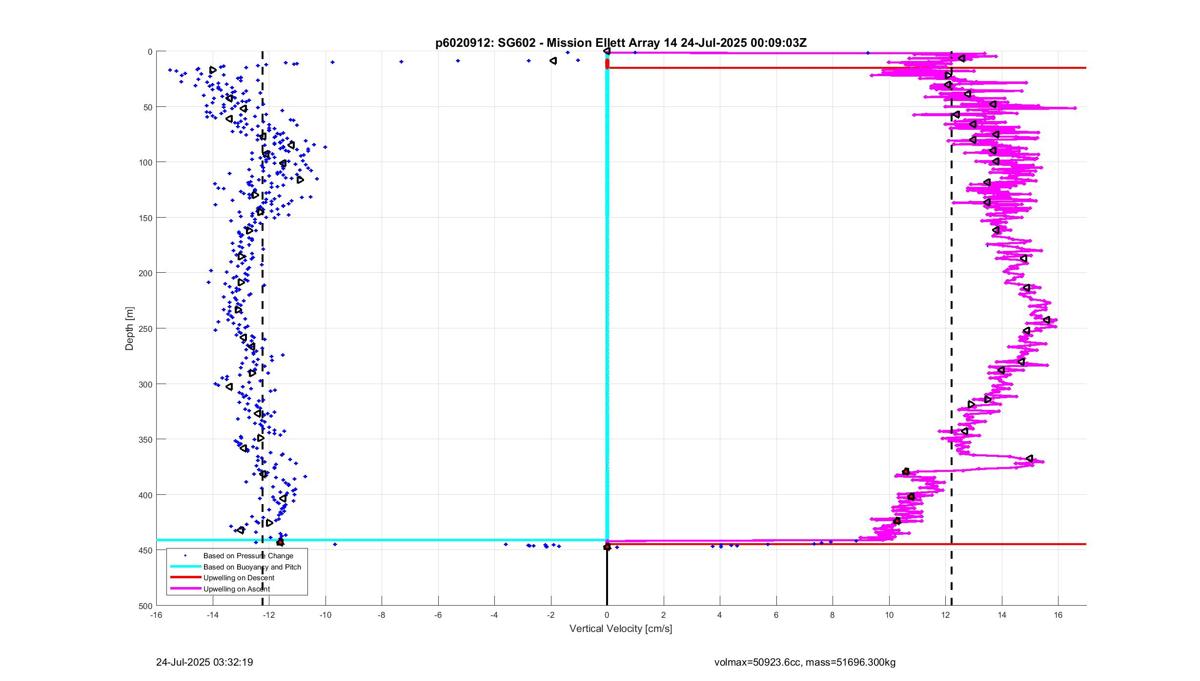This screenshot has width=1200, height=681.
Task: Click depth-axis tick label '300'
Action: click(x=144, y=384)
